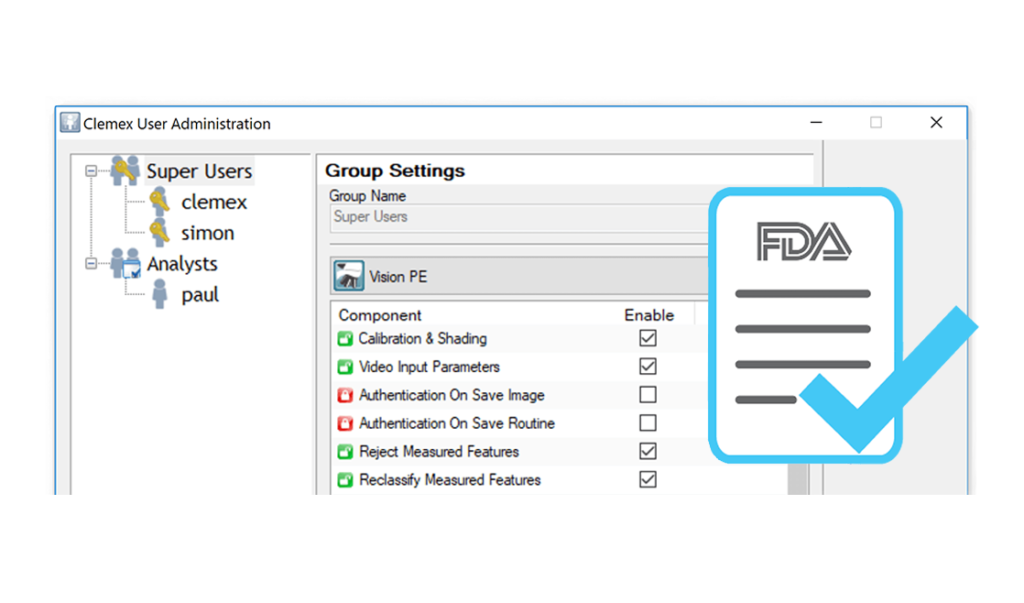Click the Video Input Parameters row label
This screenshot has width=1024, height=603.
coord(429,367)
